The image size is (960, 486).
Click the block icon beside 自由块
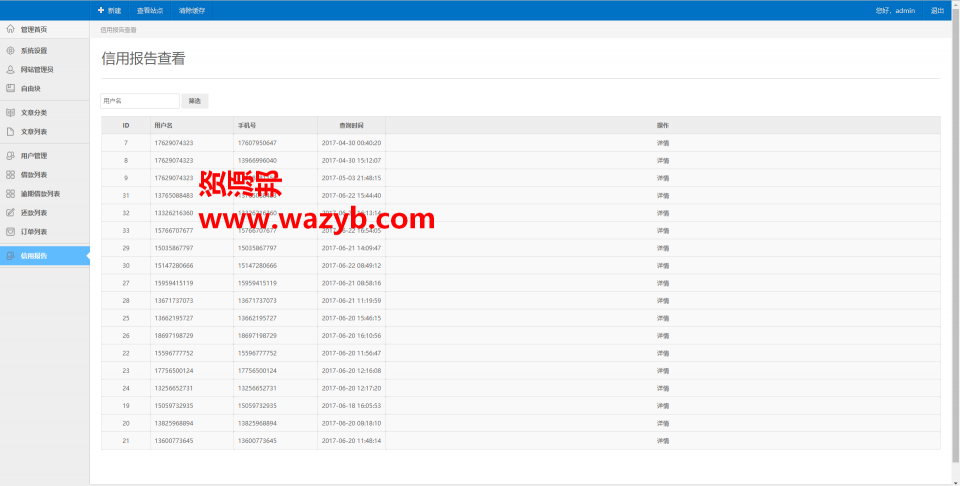(x=10, y=88)
